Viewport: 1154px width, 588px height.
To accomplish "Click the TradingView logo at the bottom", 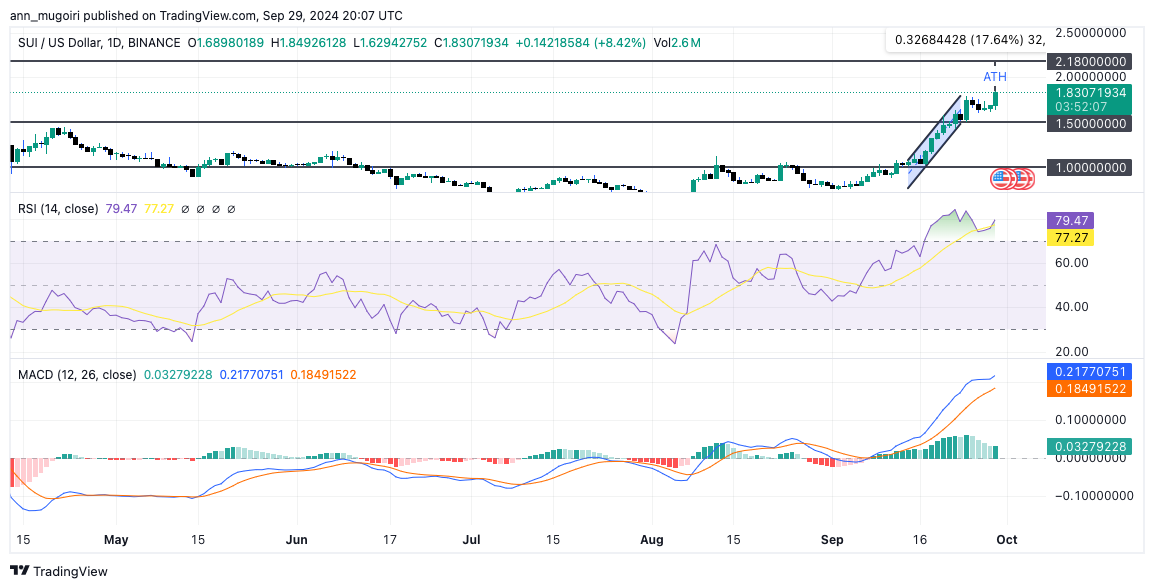I will click(x=59, y=571).
